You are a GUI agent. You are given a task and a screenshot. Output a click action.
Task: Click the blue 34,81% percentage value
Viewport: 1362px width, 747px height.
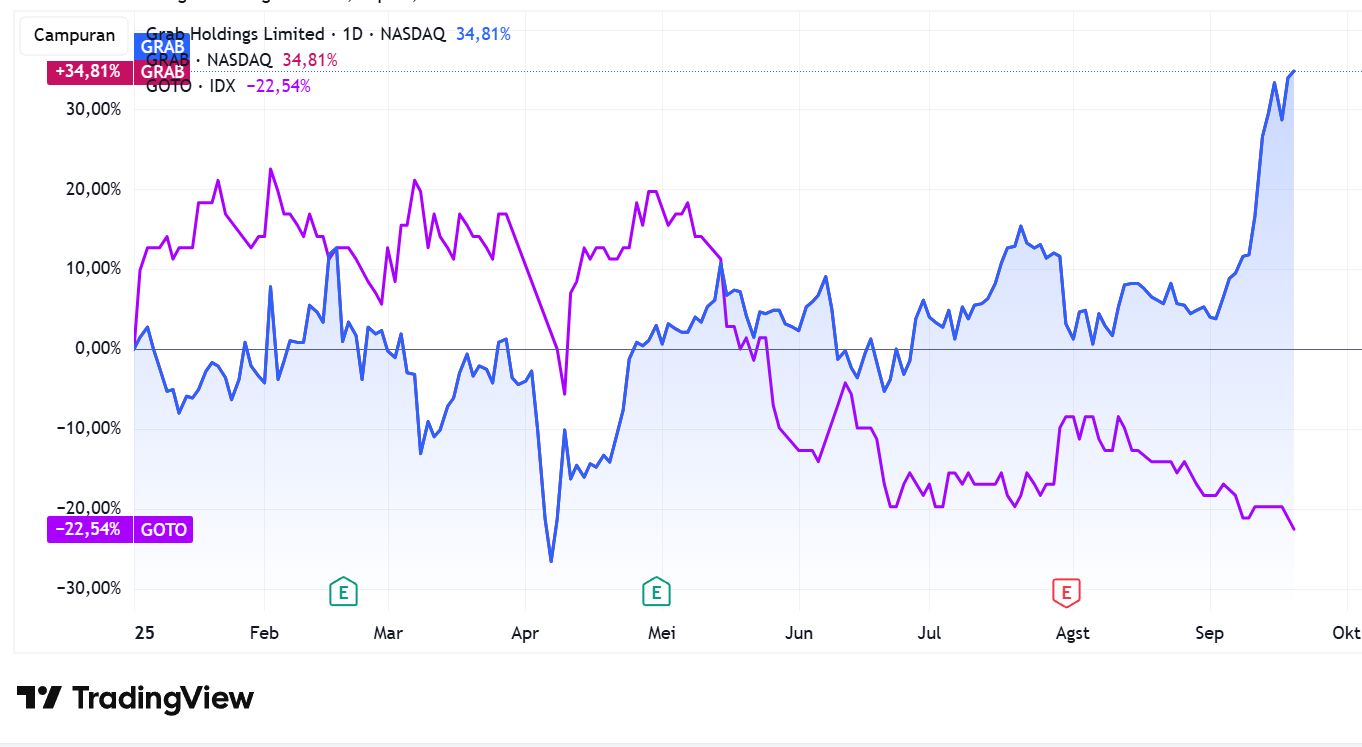(x=483, y=33)
